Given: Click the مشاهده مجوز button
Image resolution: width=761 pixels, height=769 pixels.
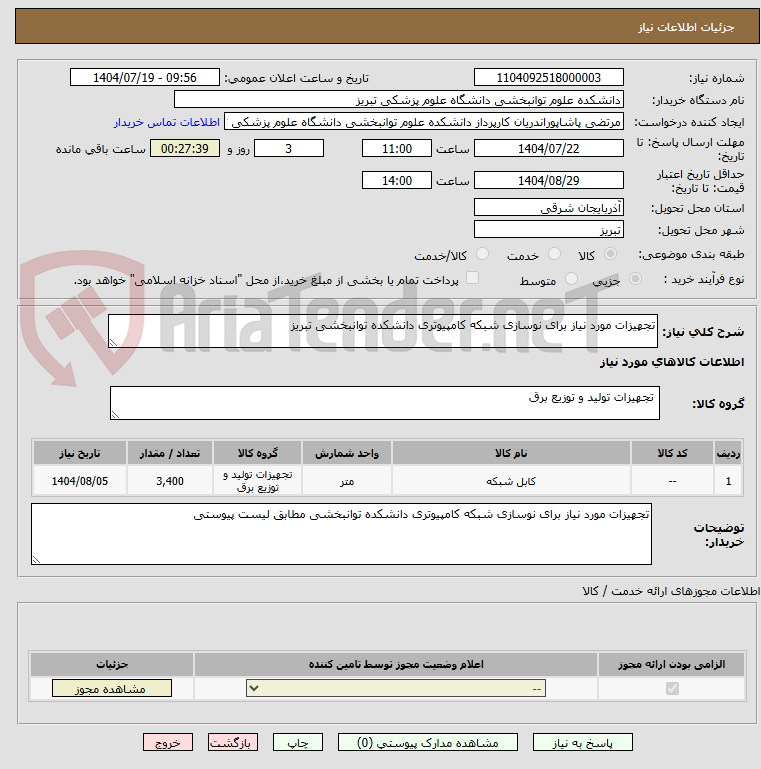Looking at the screenshot, I should pos(112,689).
